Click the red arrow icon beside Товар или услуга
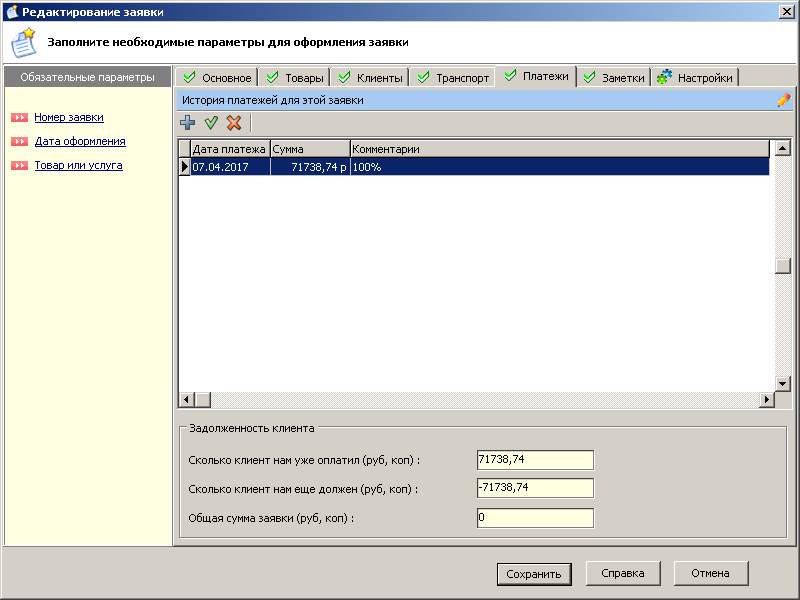800x600 pixels. tap(19, 166)
